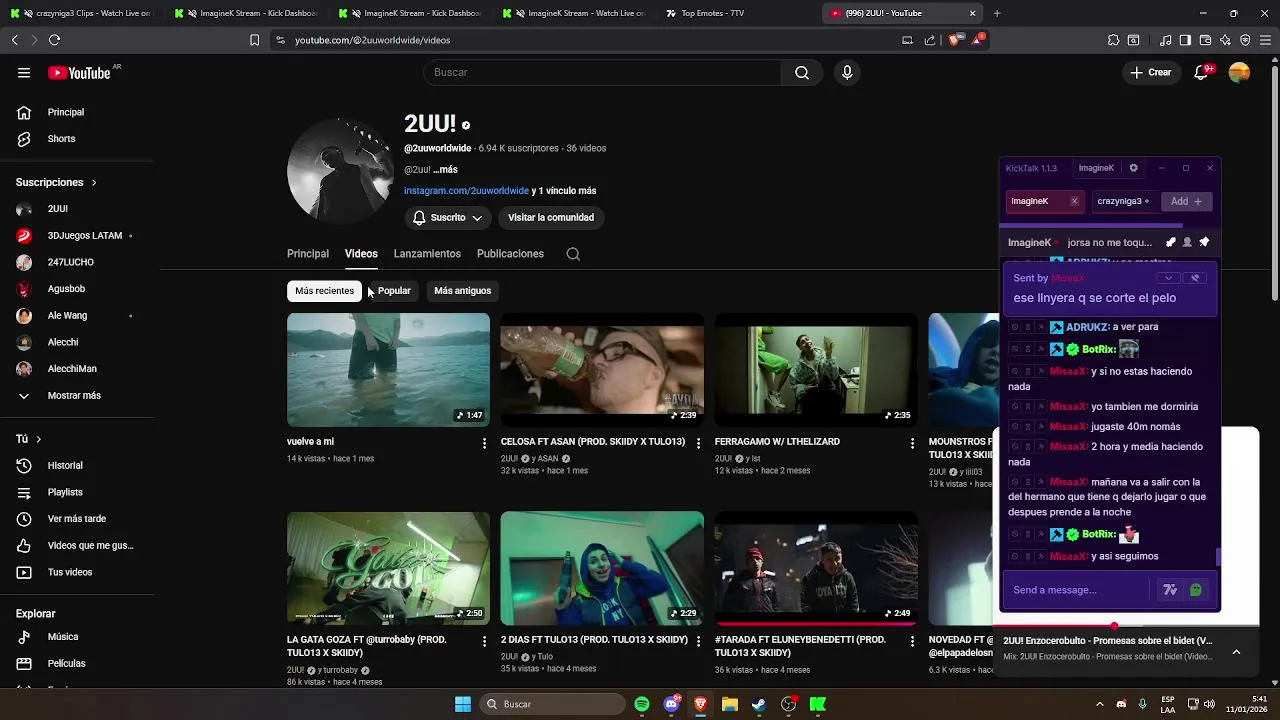Switch to the Principal channel tab
The width and height of the screenshot is (1280, 720).
point(308,254)
